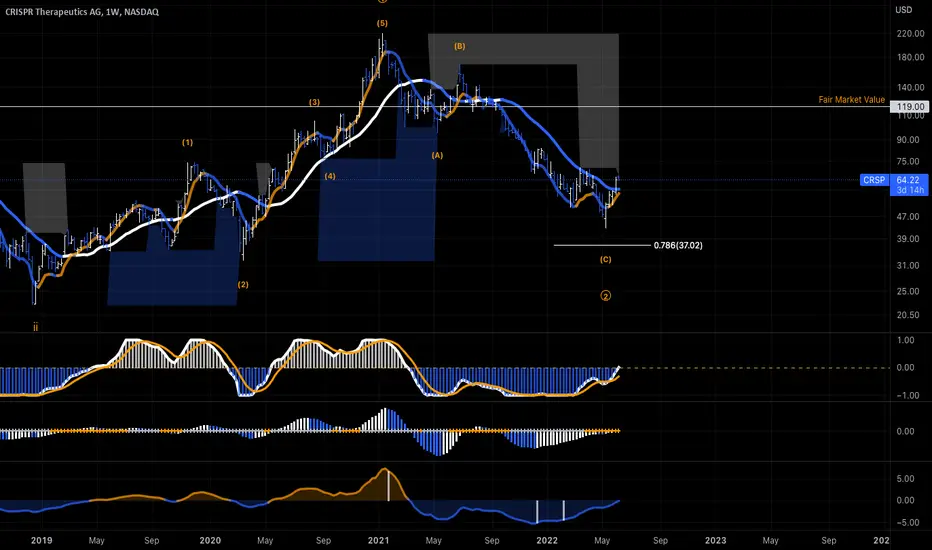Screen dimensions: 932x550
Task: Click the white vertical marker at 2021 oscillator peak
Action: 388,485
